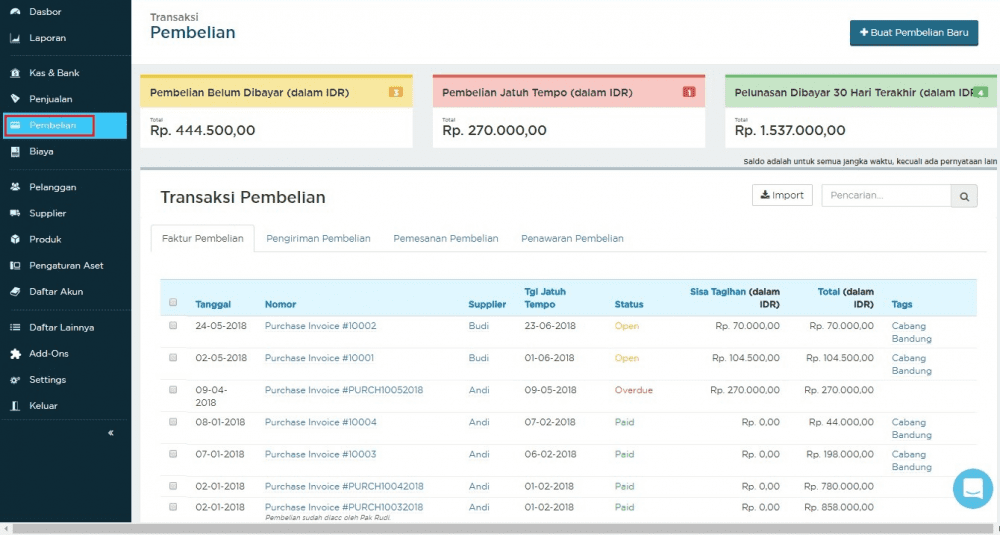Open the chat support bubble icon
Viewport: 1000px width, 535px height.
[972, 488]
